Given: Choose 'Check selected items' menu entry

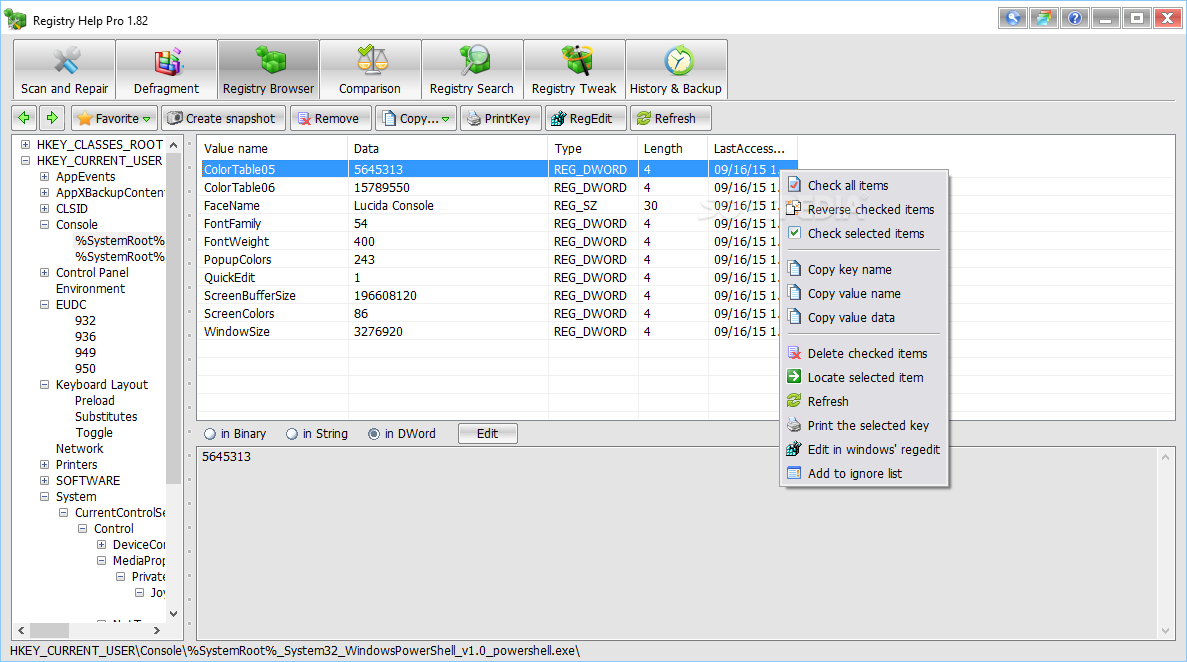Looking at the screenshot, I should pos(864,233).
